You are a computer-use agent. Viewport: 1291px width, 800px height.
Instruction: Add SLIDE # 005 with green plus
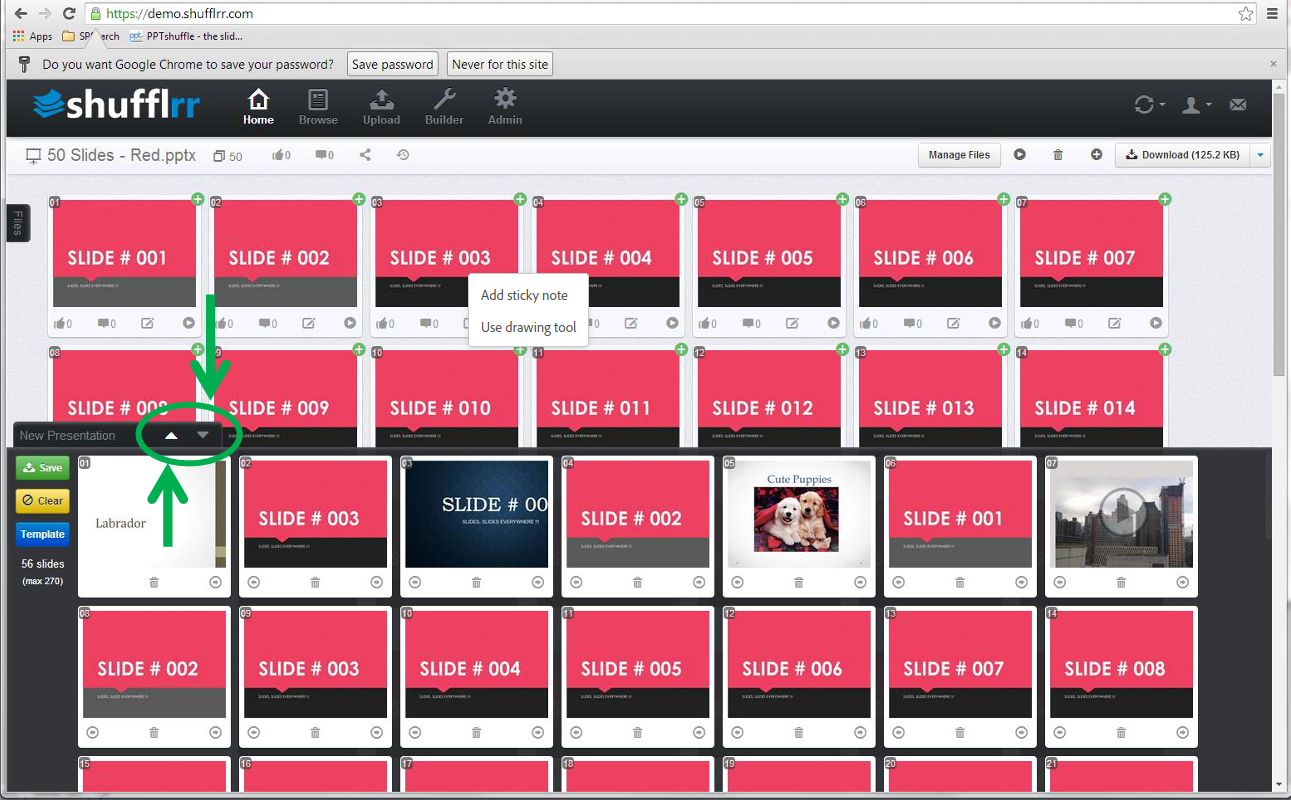pyautogui.click(x=842, y=199)
